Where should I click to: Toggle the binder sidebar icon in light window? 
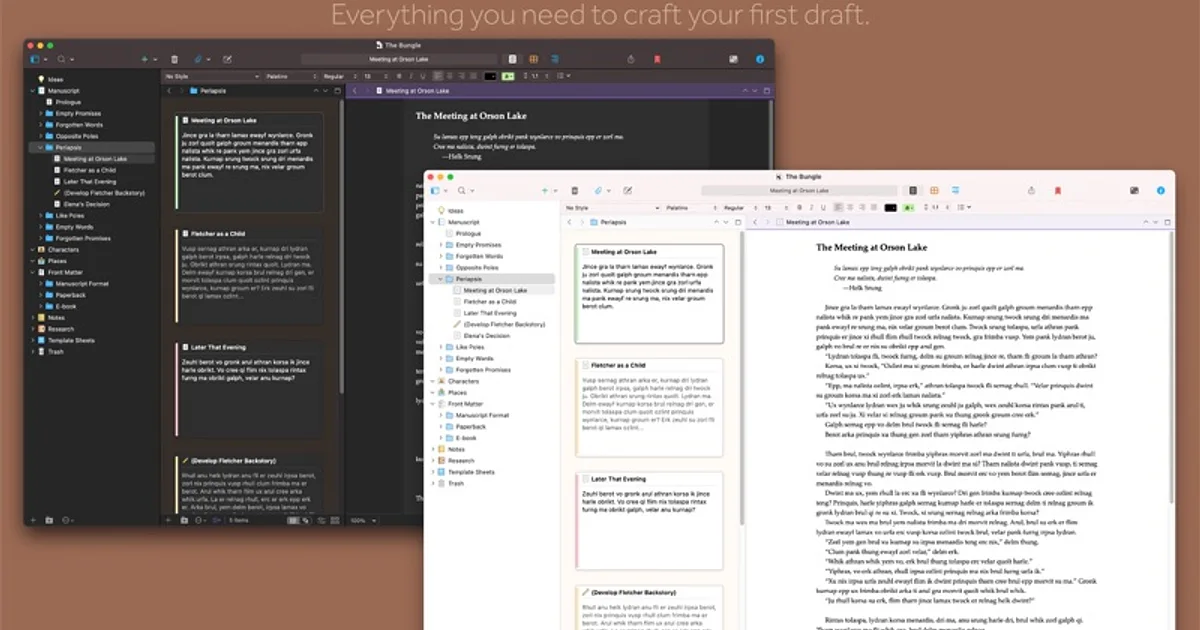[x=435, y=190]
